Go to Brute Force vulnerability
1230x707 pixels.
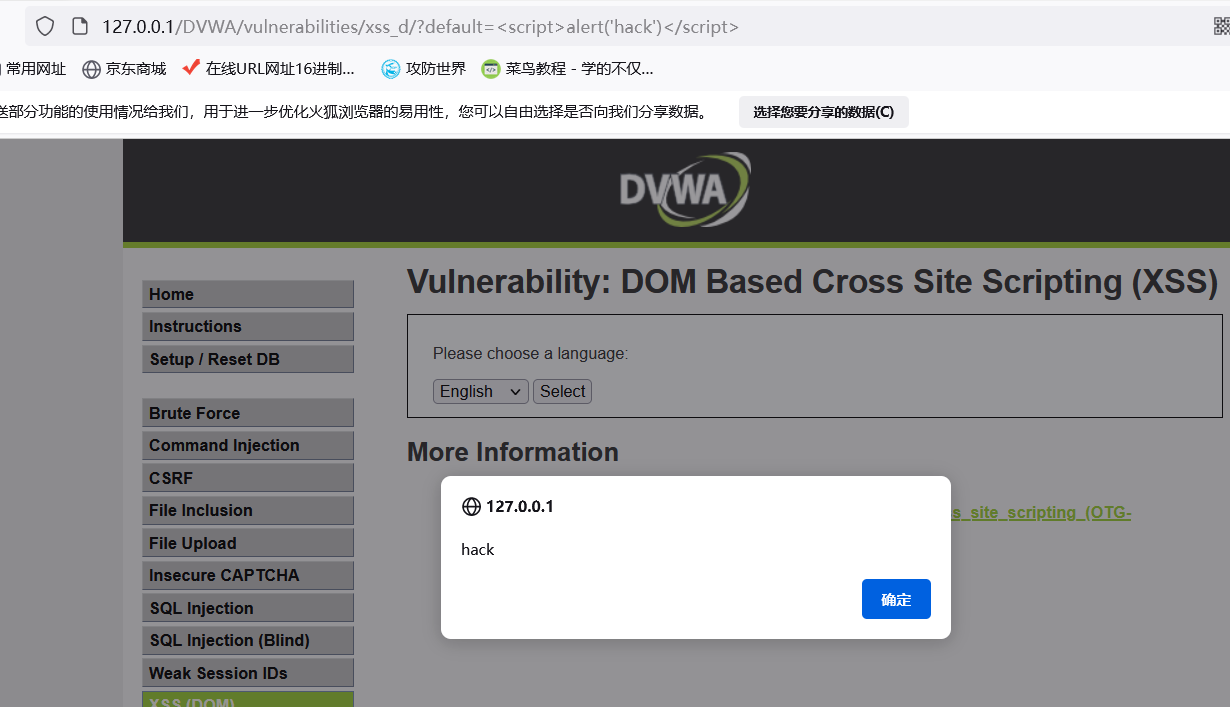(248, 413)
